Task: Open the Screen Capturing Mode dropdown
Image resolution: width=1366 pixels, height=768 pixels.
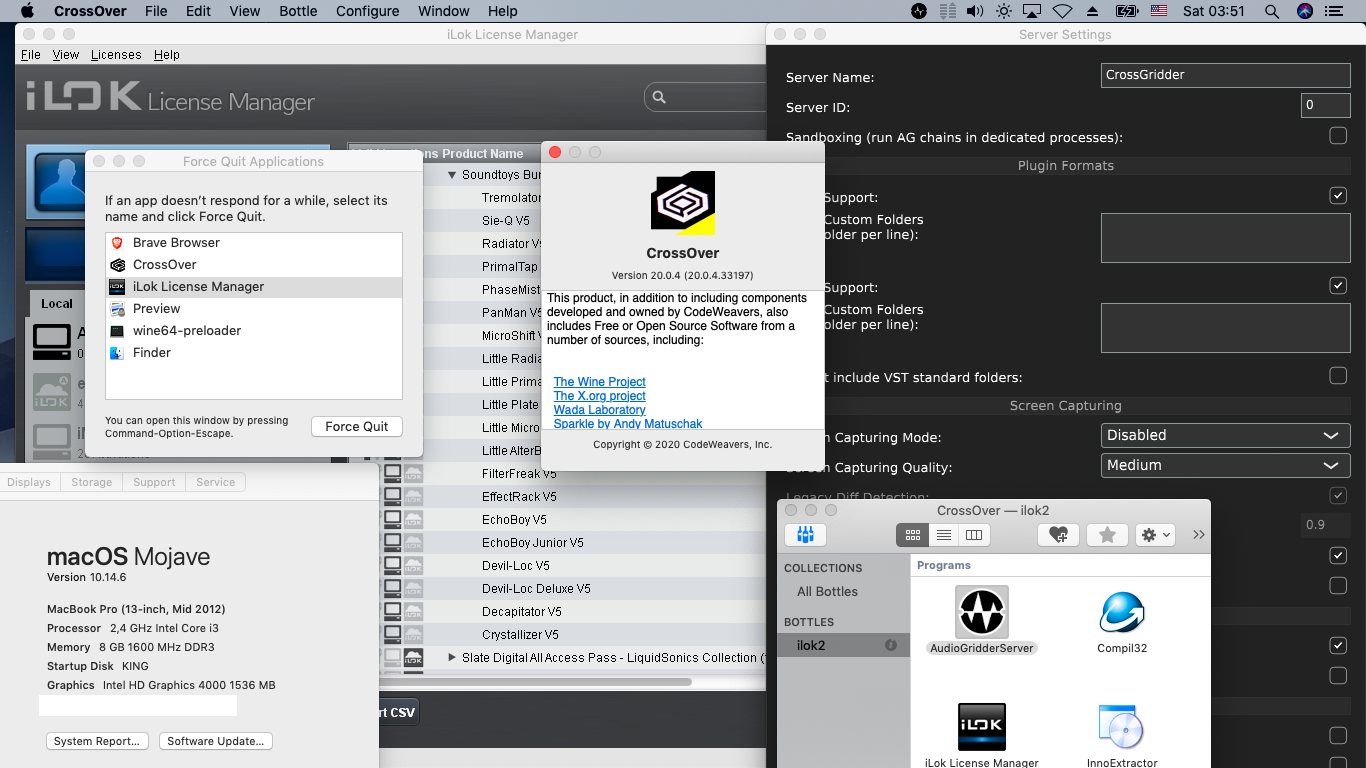Action: 1226,435
